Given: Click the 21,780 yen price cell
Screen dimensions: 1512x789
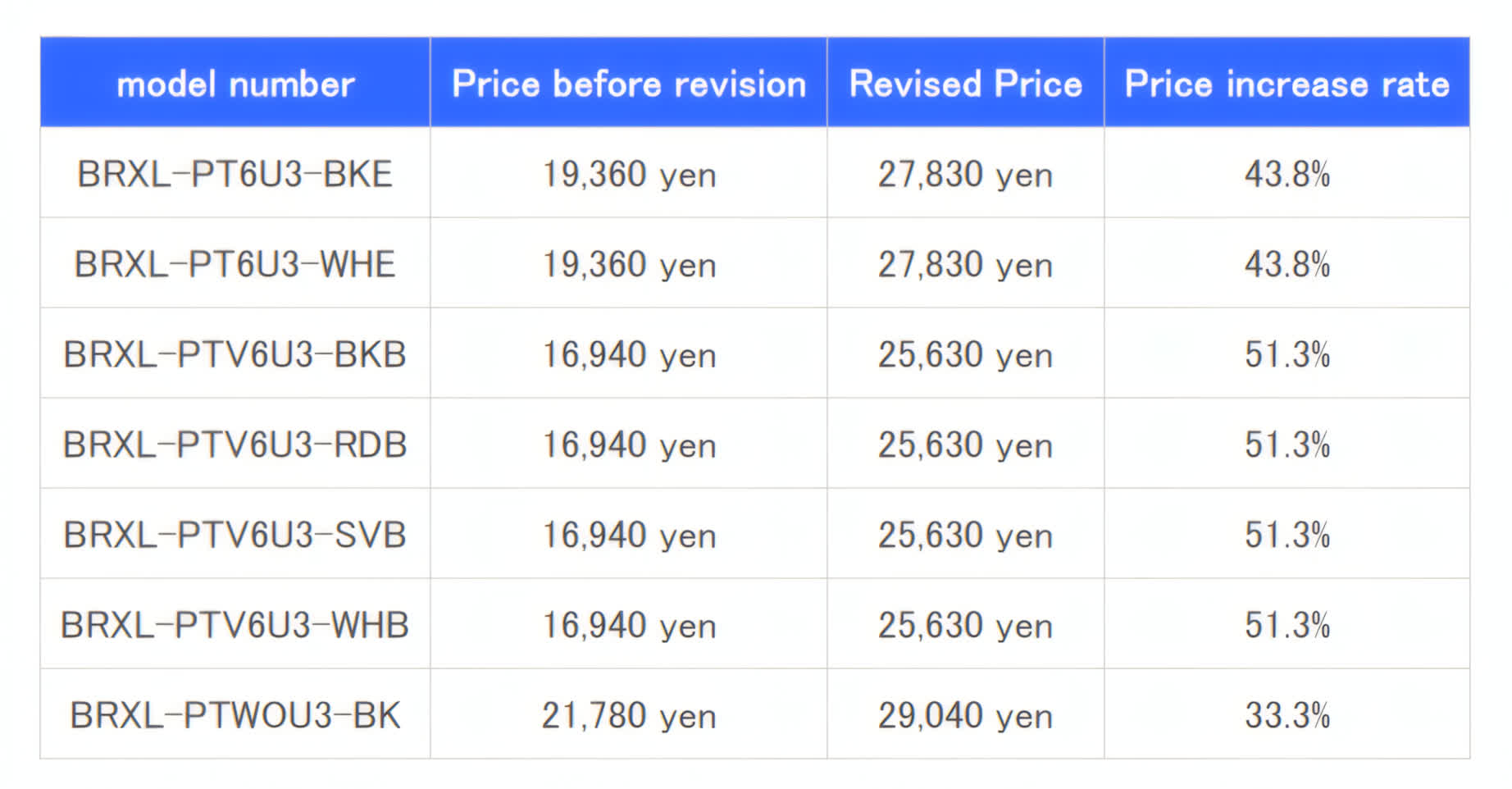Looking at the screenshot, I should click(629, 715).
